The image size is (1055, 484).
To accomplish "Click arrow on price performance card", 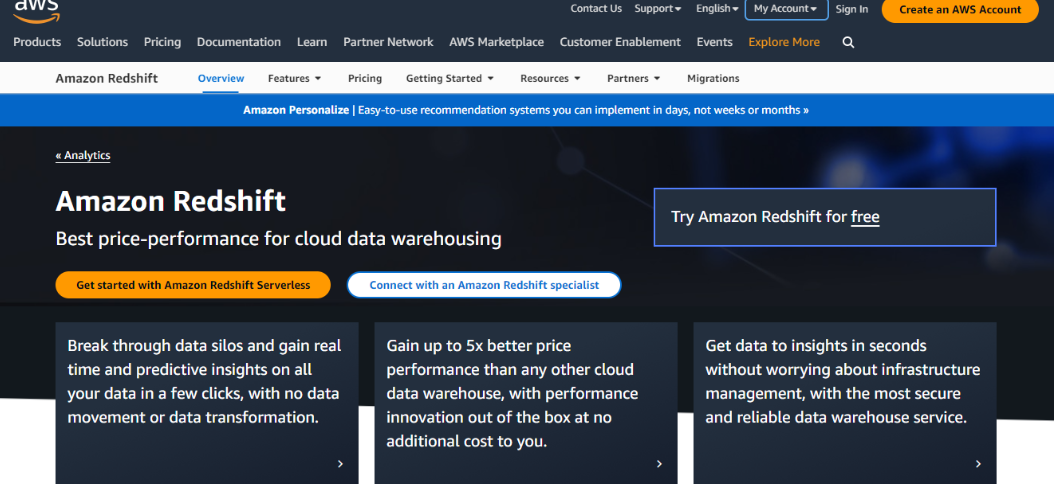I will [659, 464].
